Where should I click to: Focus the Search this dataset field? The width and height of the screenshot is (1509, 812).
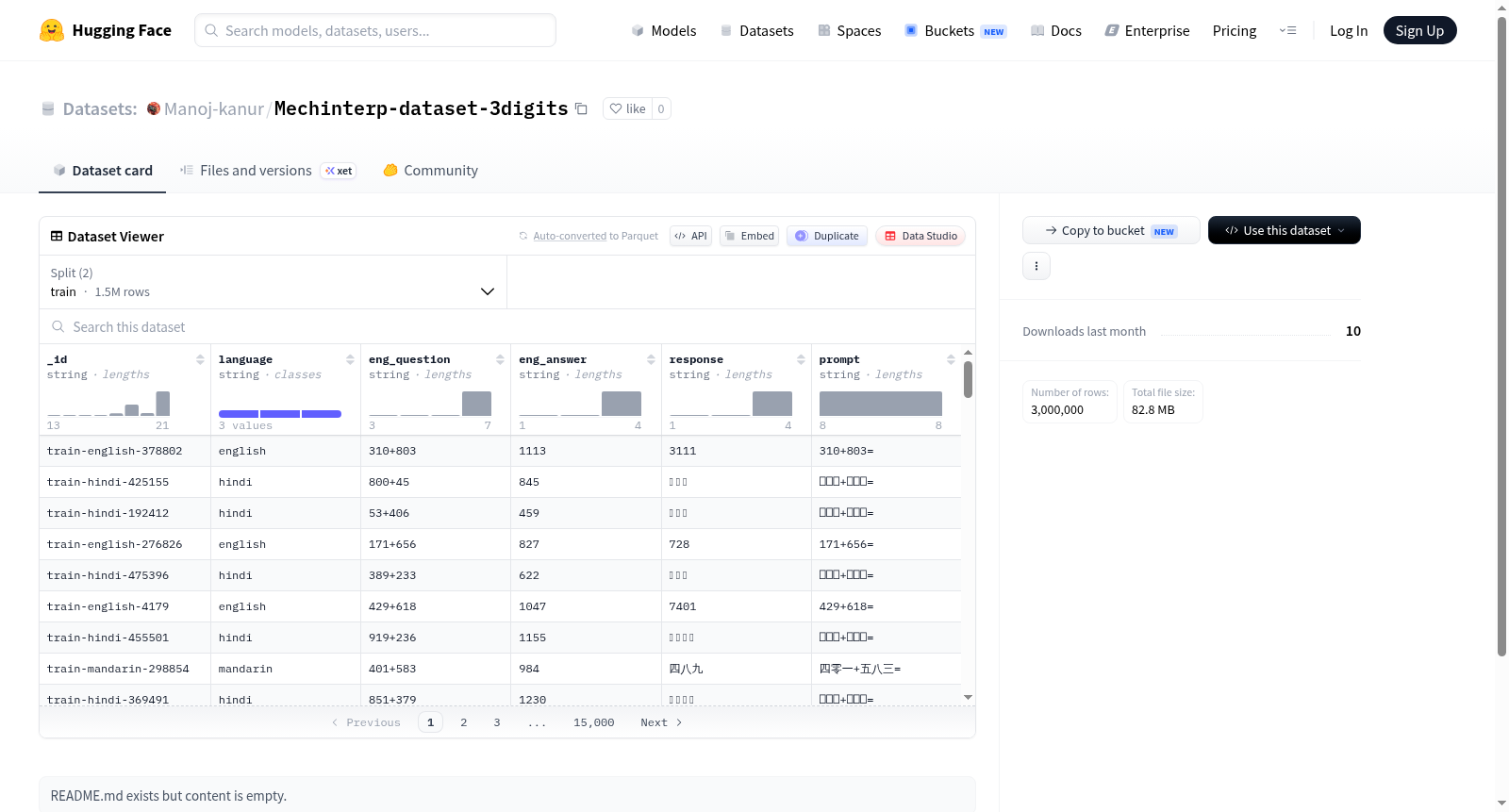pyautogui.click(x=507, y=326)
